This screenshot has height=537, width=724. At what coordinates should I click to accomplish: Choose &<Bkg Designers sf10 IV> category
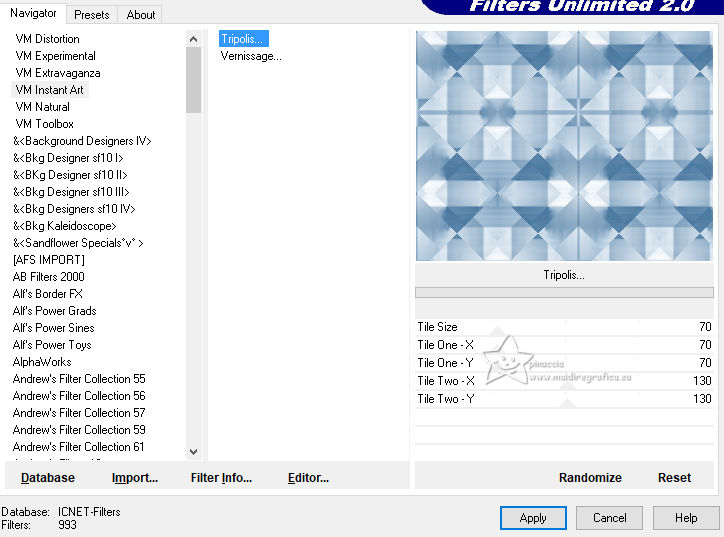coord(74,209)
